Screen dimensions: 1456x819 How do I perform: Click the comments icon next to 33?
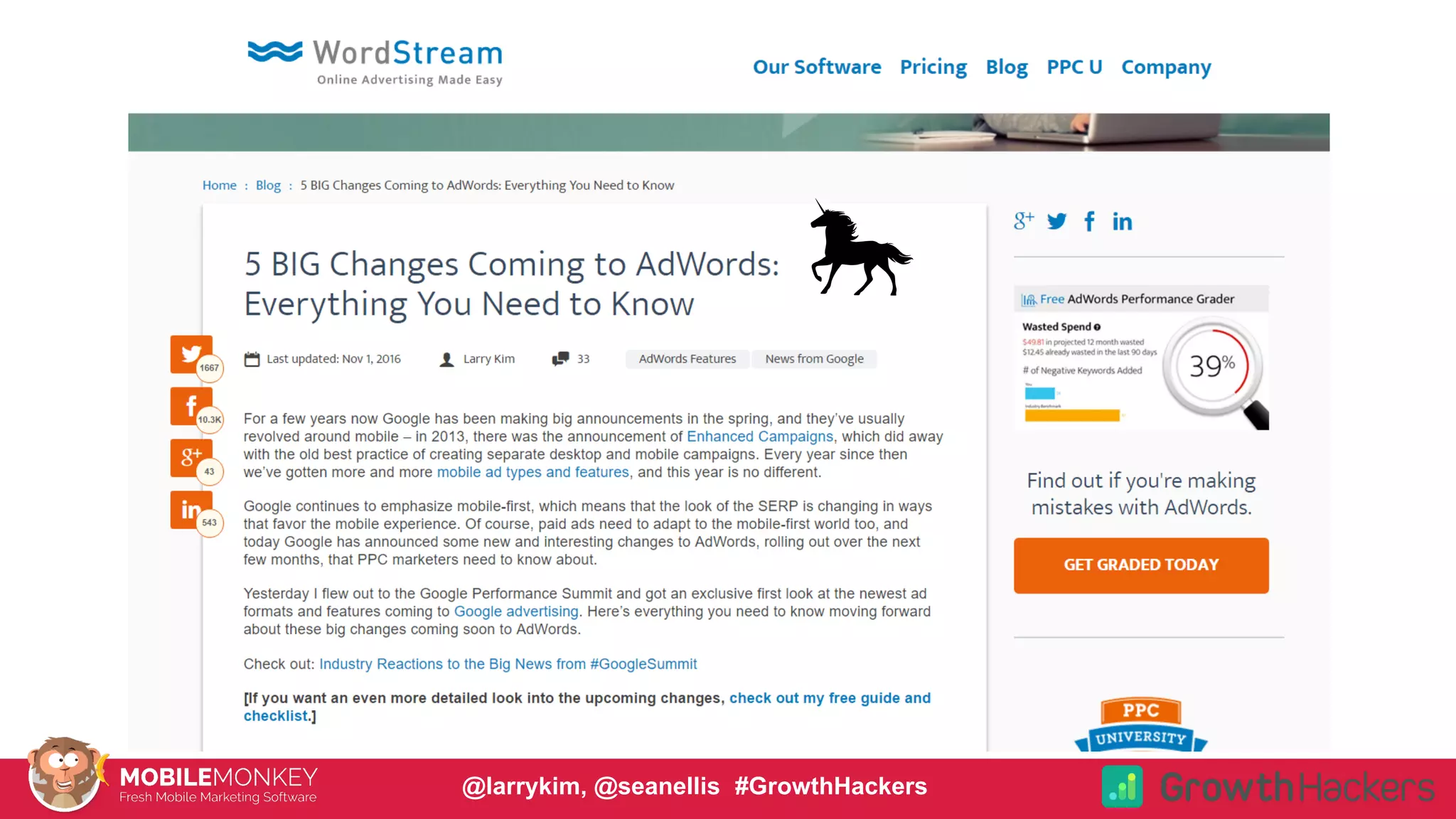tap(560, 359)
